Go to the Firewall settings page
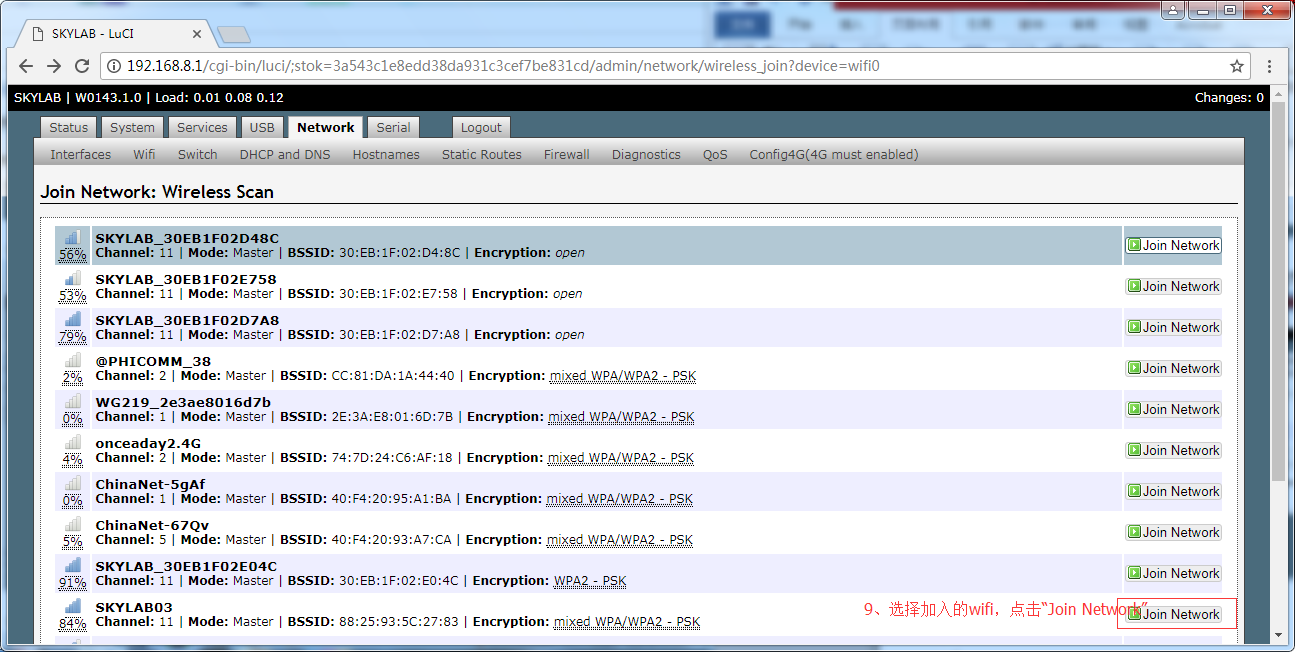The height and width of the screenshot is (652, 1295). [566, 154]
